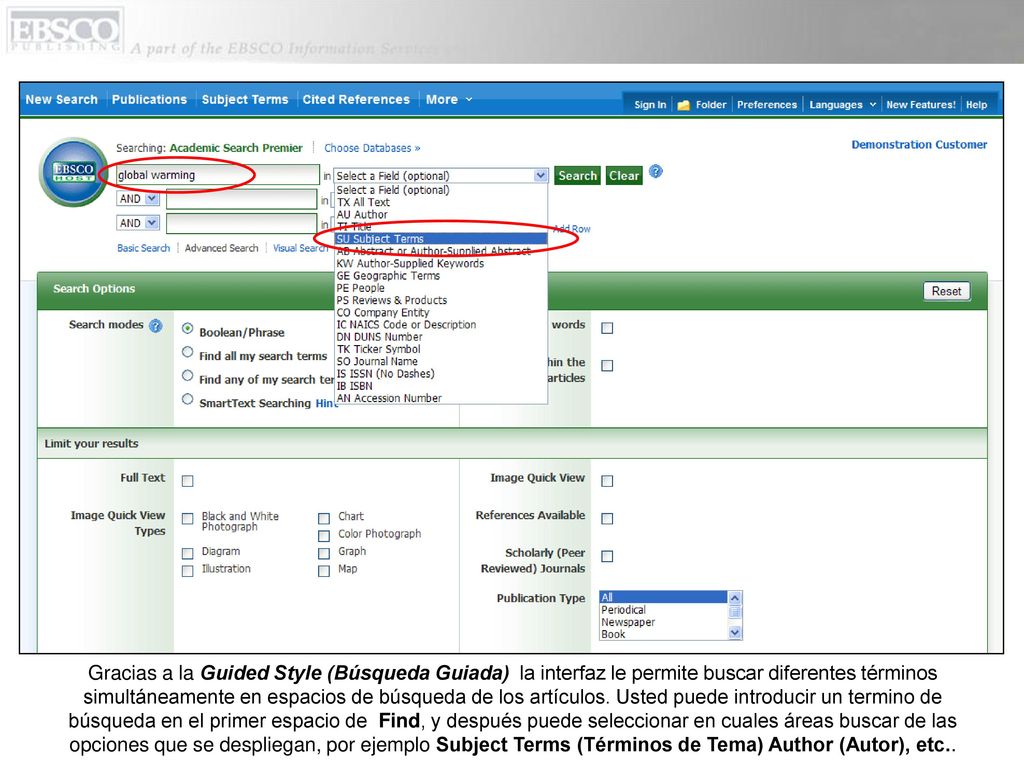The width and height of the screenshot is (1024, 768).
Task: Select Newspaper in Publication Type list
Action: coord(663,622)
